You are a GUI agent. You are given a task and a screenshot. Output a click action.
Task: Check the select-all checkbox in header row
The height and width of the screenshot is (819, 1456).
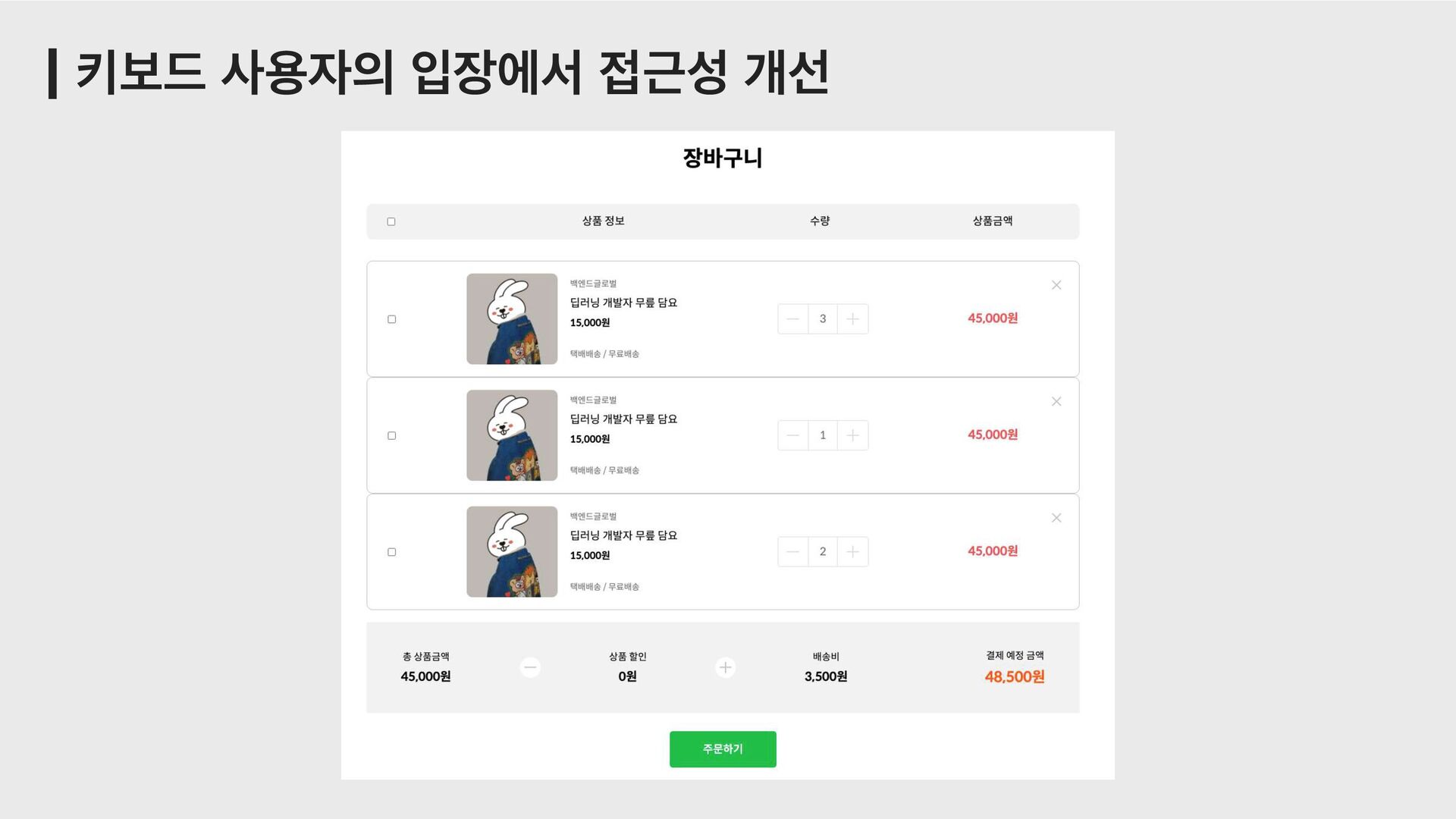[x=391, y=221]
